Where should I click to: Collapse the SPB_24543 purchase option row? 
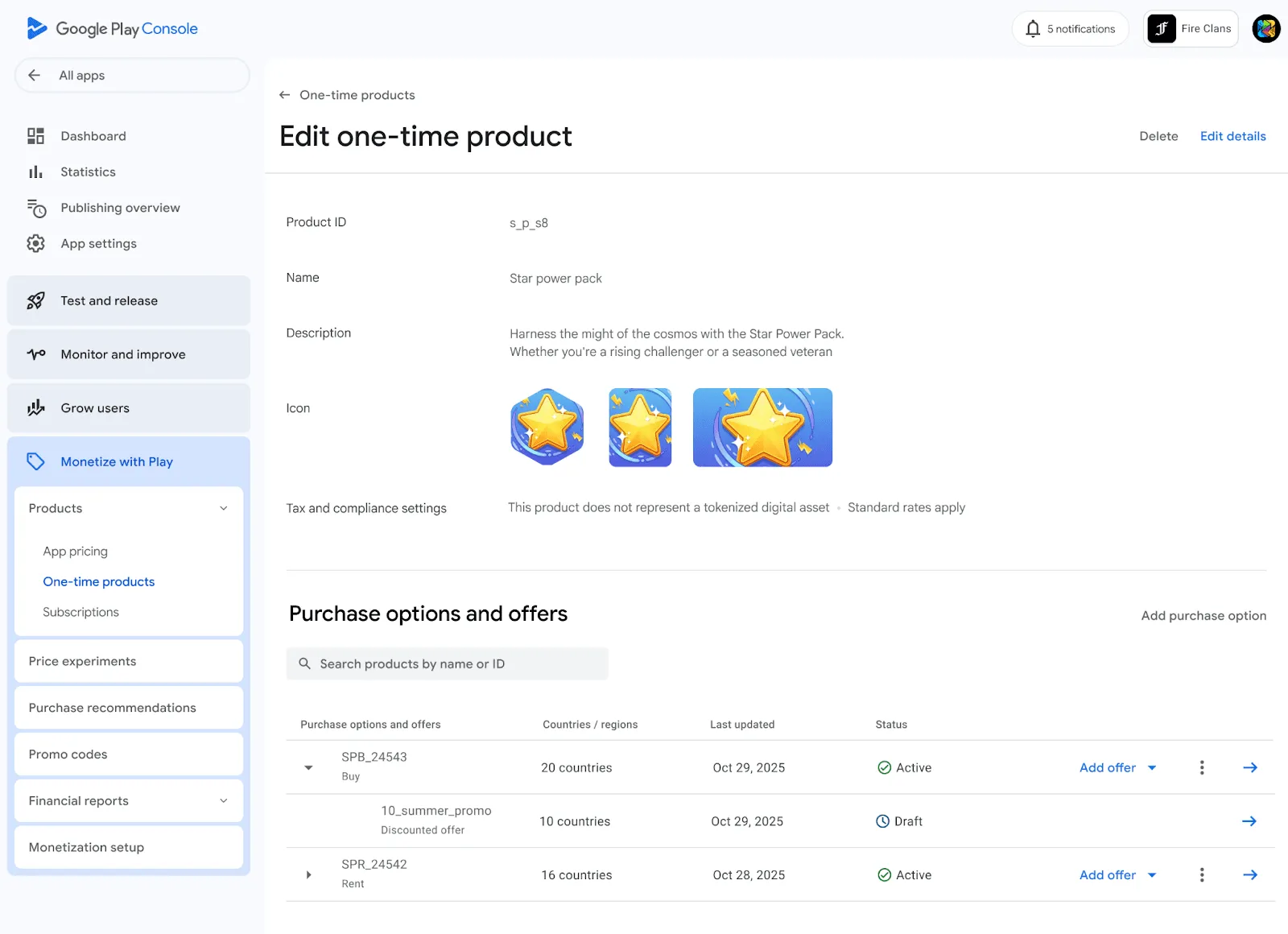308,767
